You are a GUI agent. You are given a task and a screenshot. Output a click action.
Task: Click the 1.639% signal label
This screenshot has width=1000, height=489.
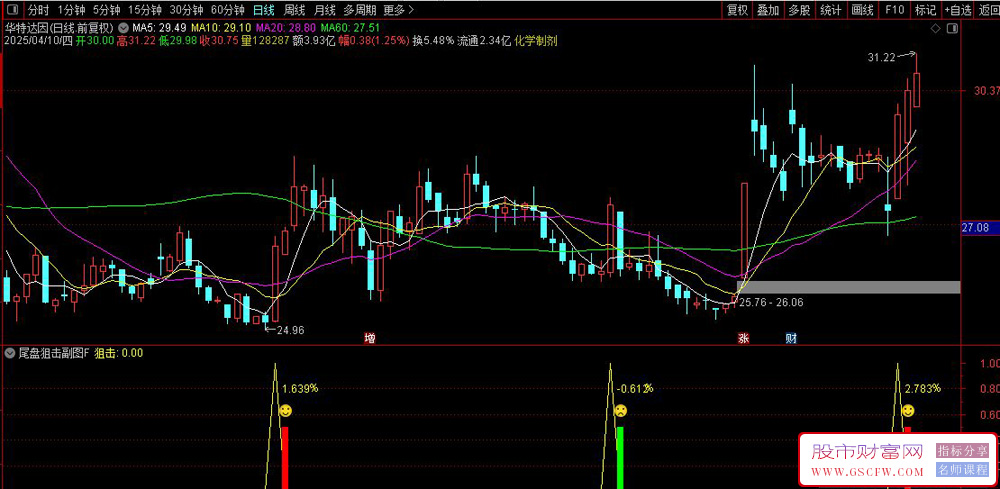point(300,388)
